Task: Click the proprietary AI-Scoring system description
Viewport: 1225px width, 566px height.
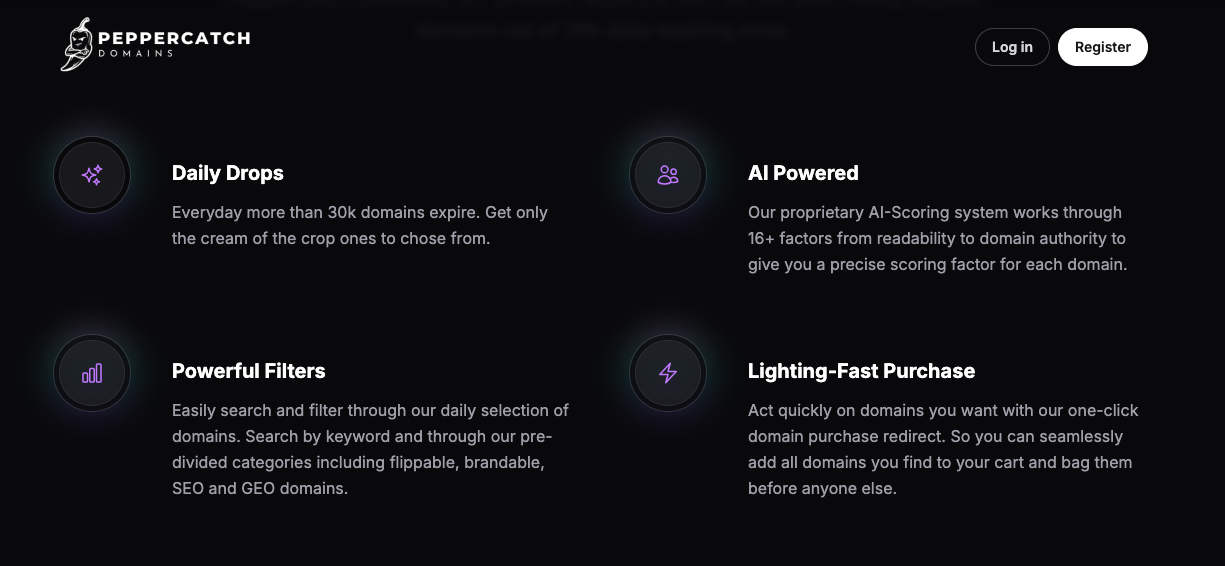Action: [936, 238]
